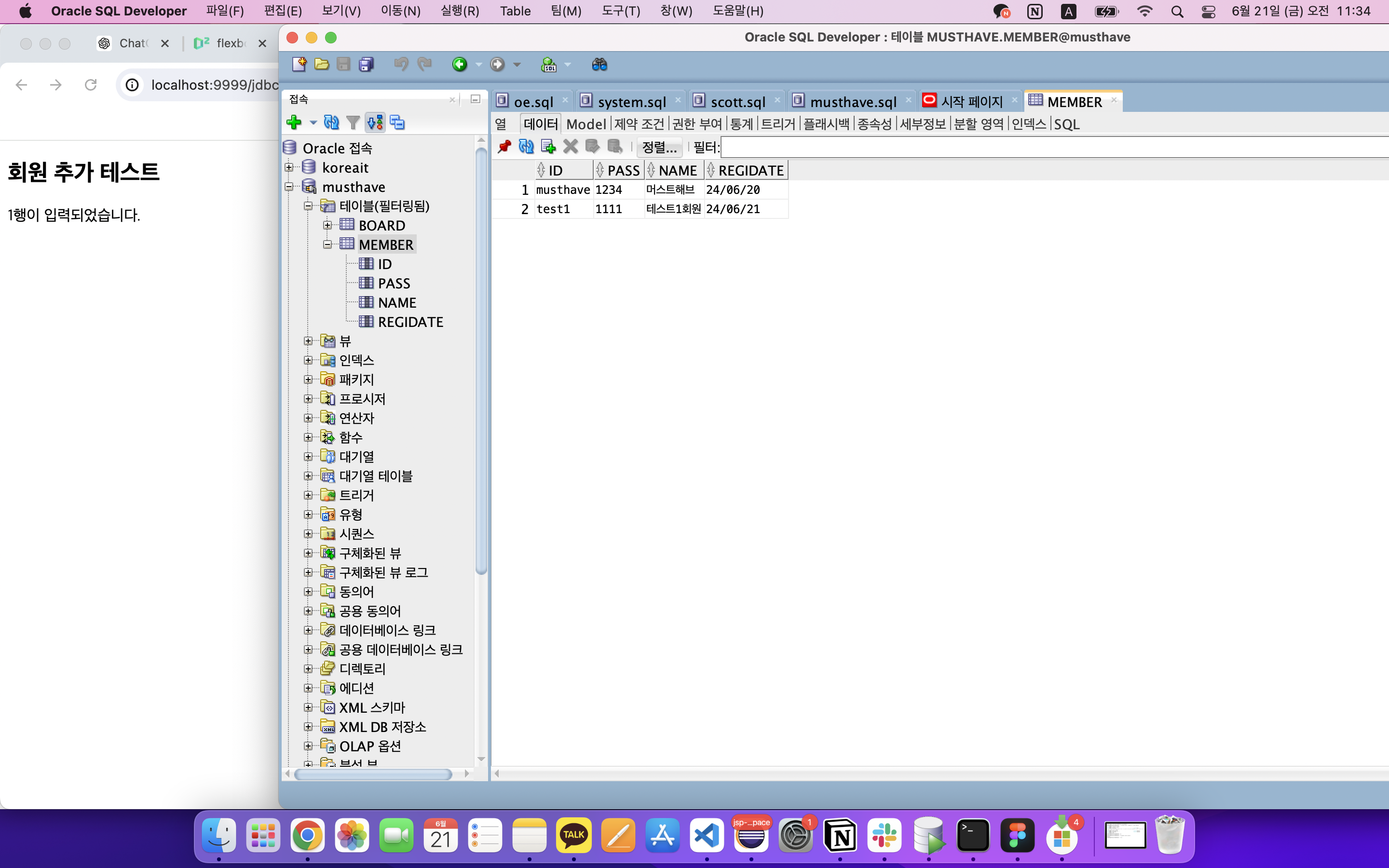Image resolution: width=1389 pixels, height=868 pixels.
Task: Click the 필터 filter input field
Action: [1033, 148]
